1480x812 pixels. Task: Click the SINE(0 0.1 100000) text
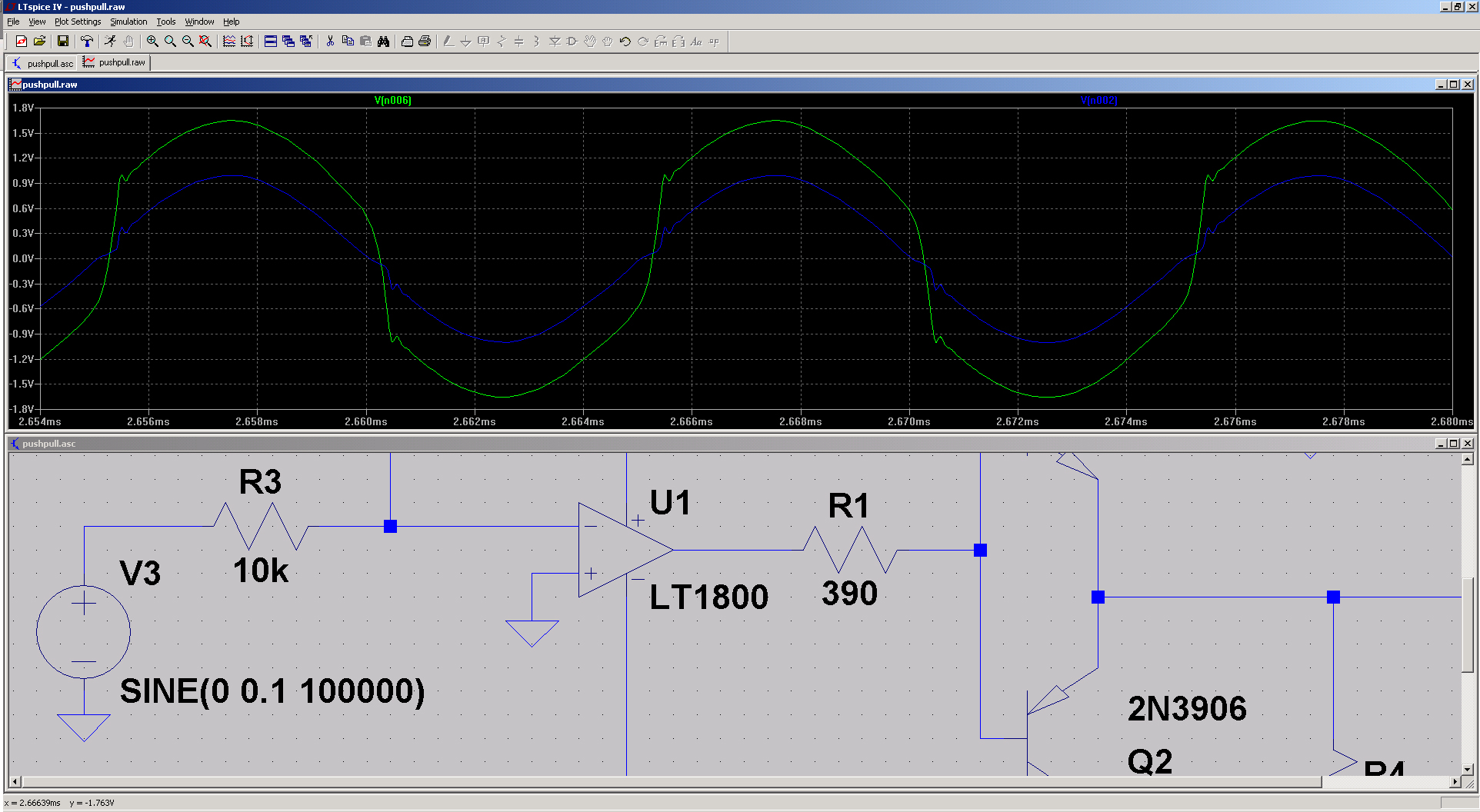[272, 691]
